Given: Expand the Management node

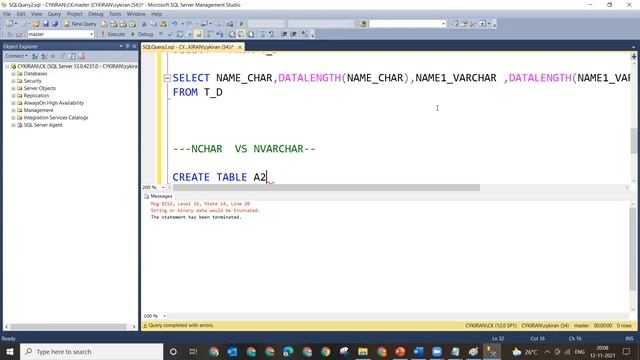Looking at the screenshot, I should (x=13, y=111).
